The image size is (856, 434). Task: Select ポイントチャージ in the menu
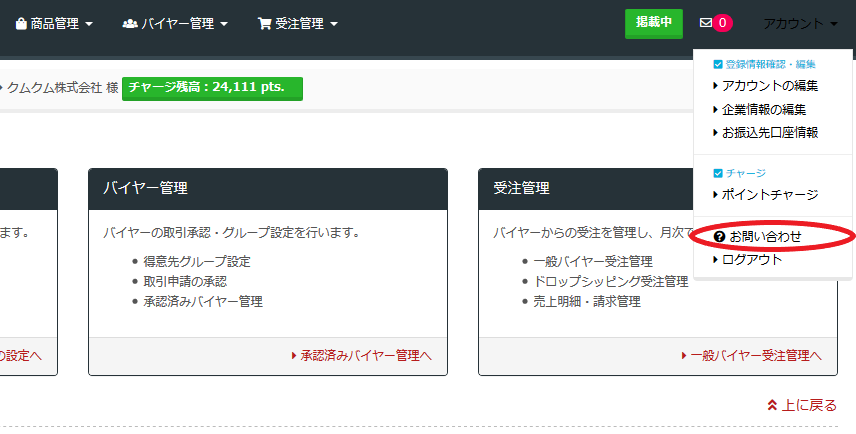(x=769, y=194)
